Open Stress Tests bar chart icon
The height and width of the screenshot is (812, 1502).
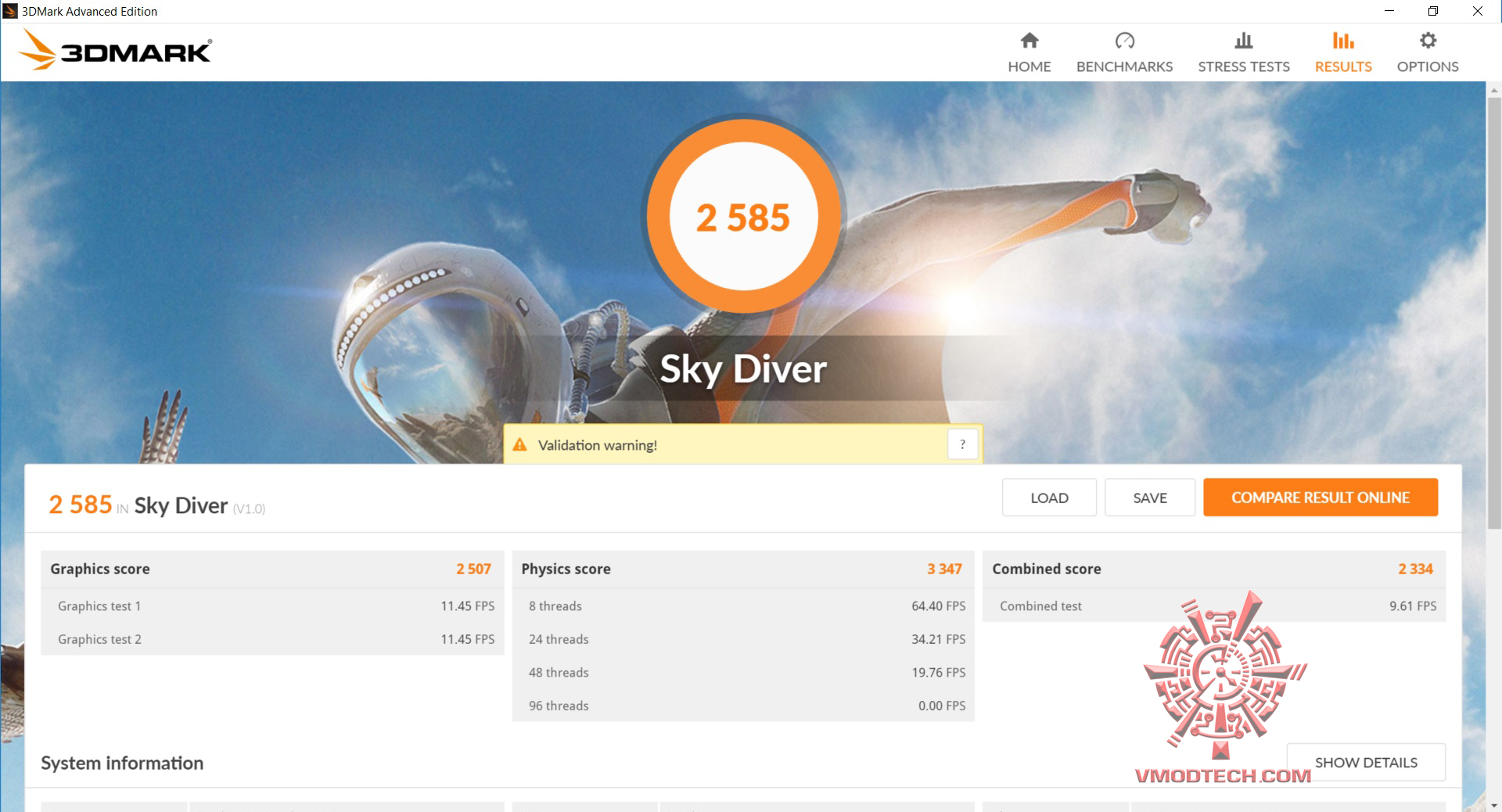(x=1244, y=40)
